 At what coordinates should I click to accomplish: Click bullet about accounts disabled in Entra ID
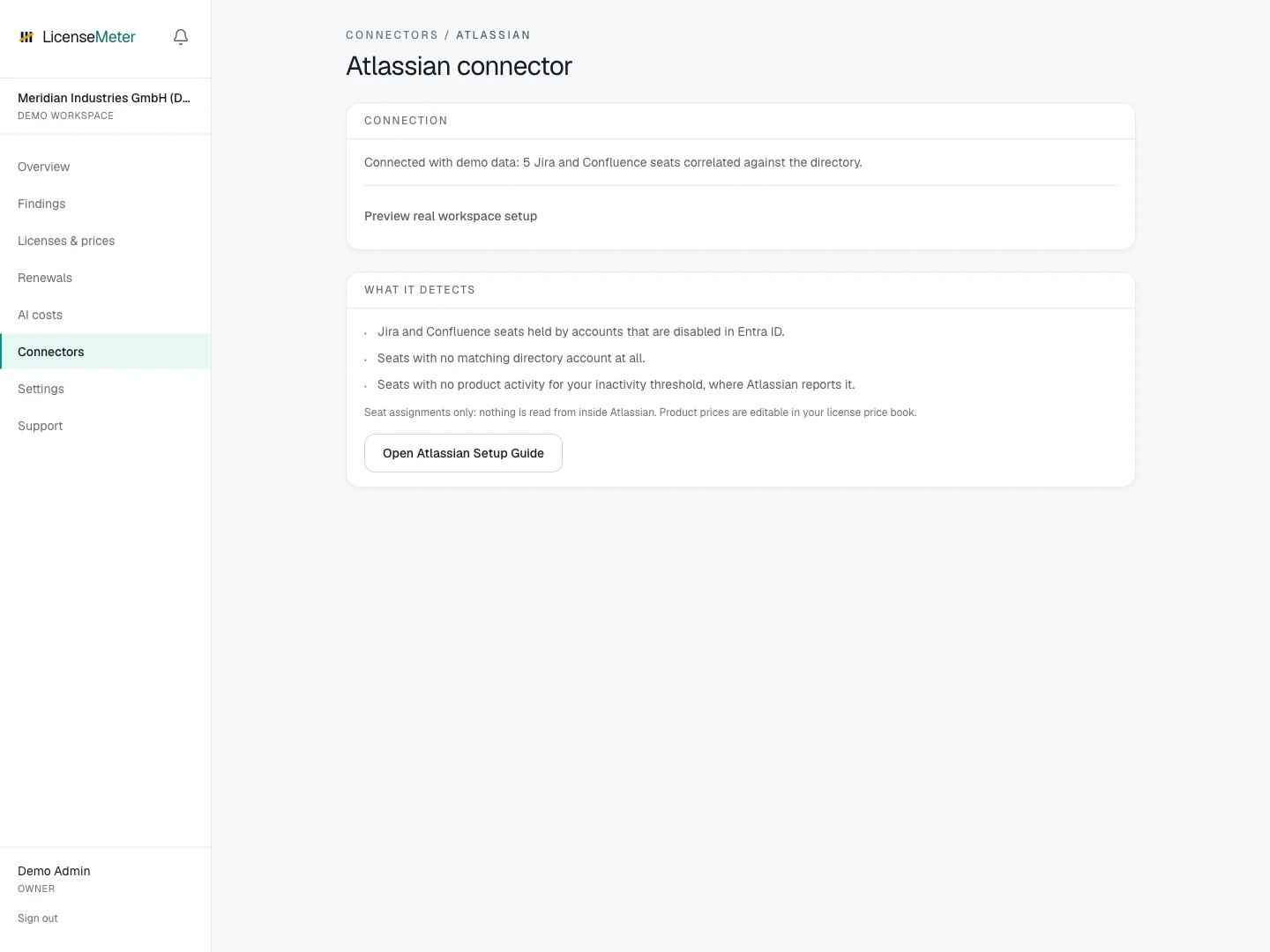[x=581, y=331]
